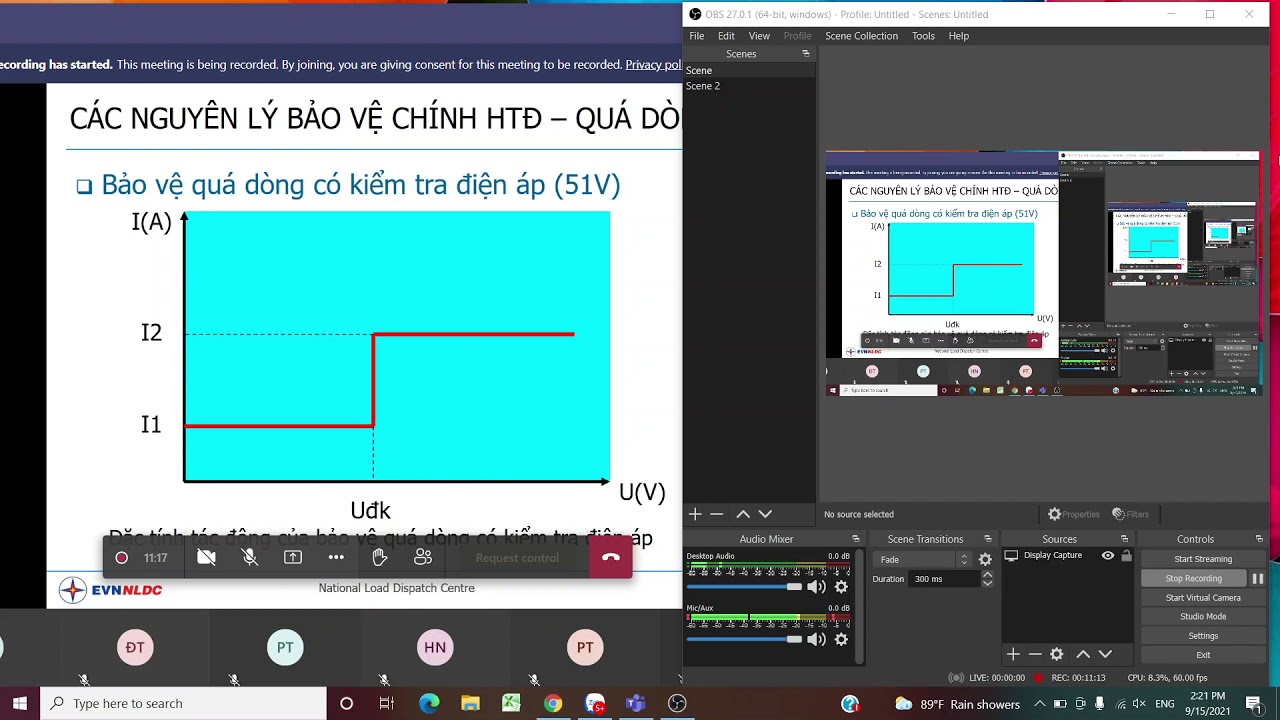Click the Duration 300 ms input field
1280x720 pixels.
click(943, 579)
